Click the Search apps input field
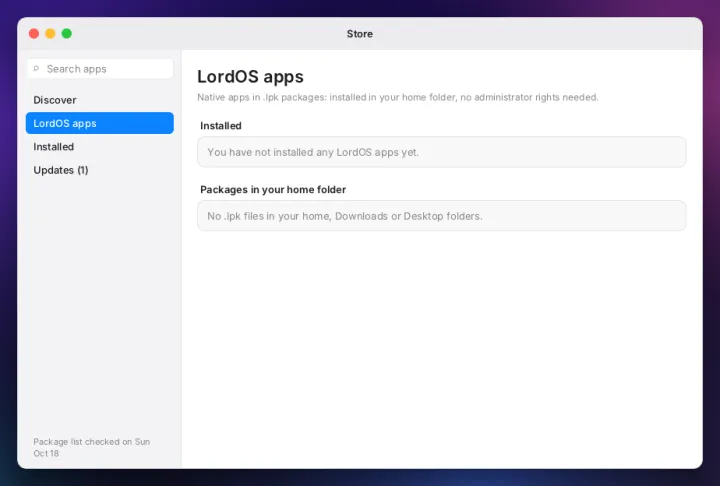 (100, 69)
